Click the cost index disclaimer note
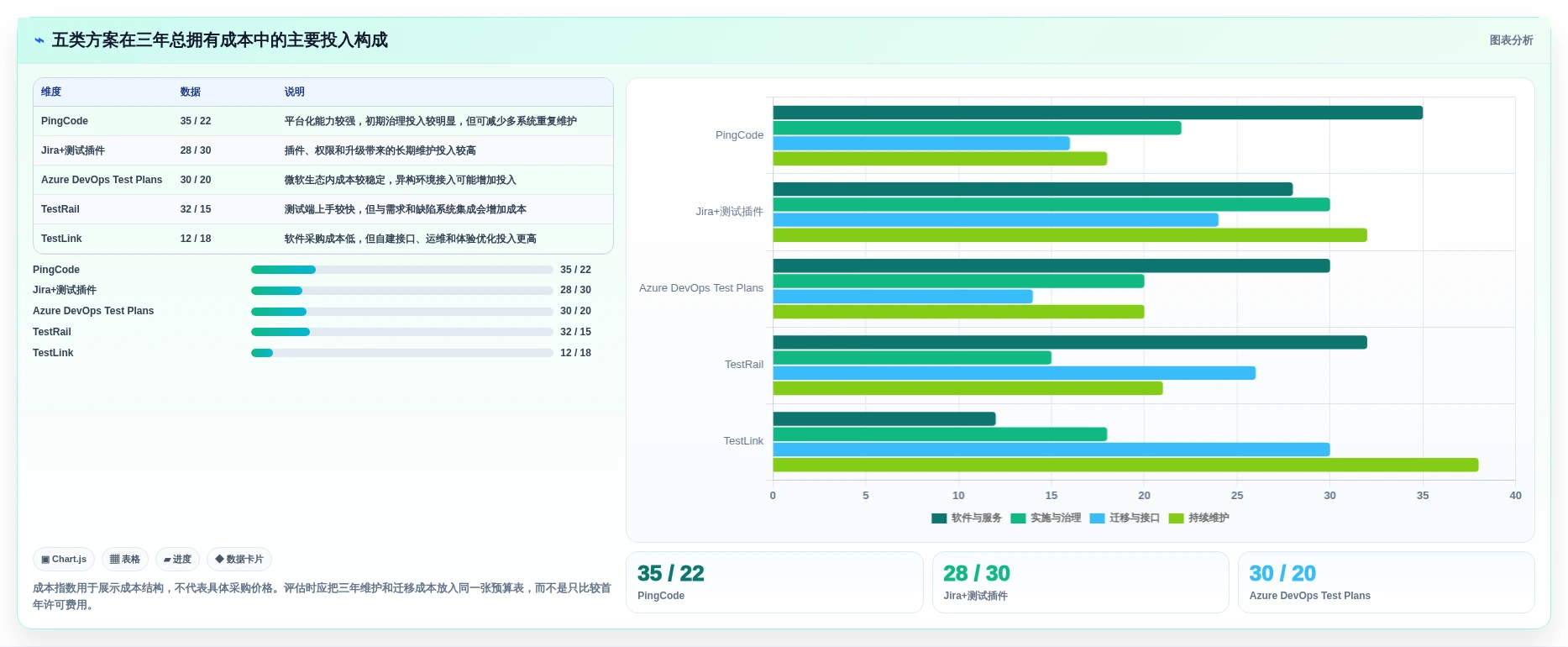The image size is (1568, 647). coord(322,597)
